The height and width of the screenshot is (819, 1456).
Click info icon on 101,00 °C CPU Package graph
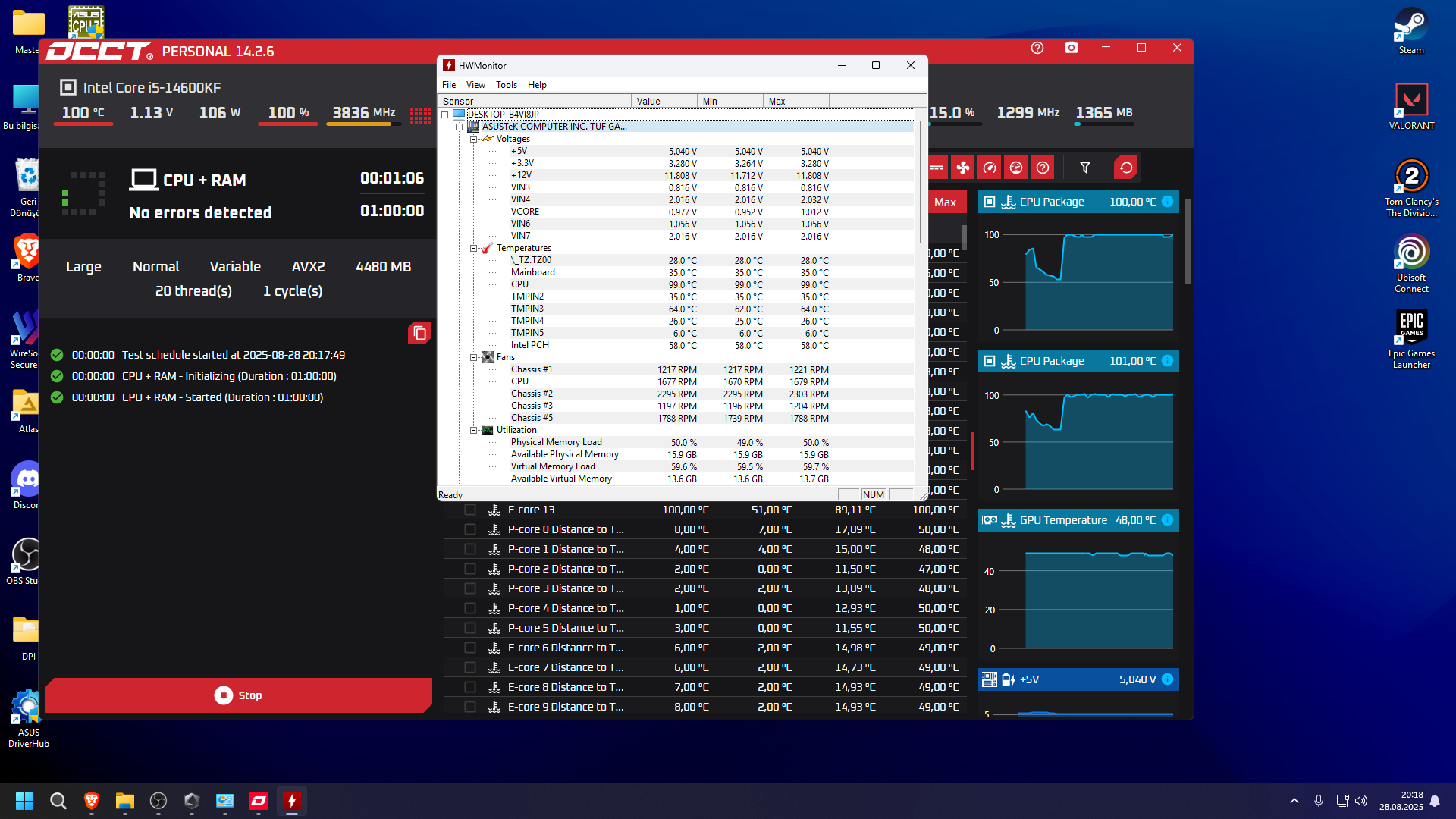[x=1168, y=361]
